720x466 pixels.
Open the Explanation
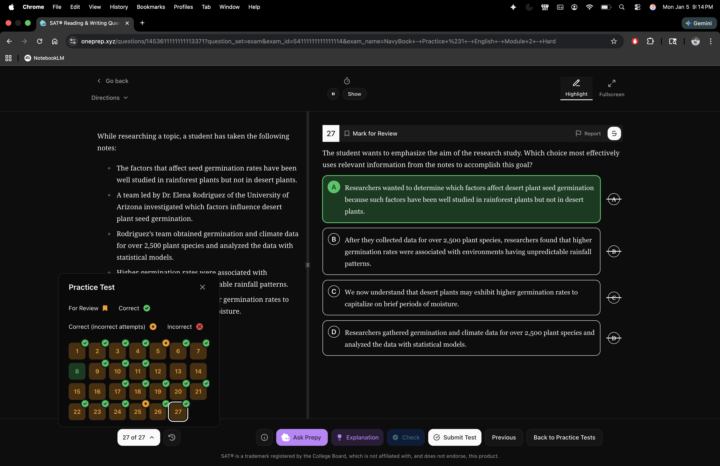(358, 438)
